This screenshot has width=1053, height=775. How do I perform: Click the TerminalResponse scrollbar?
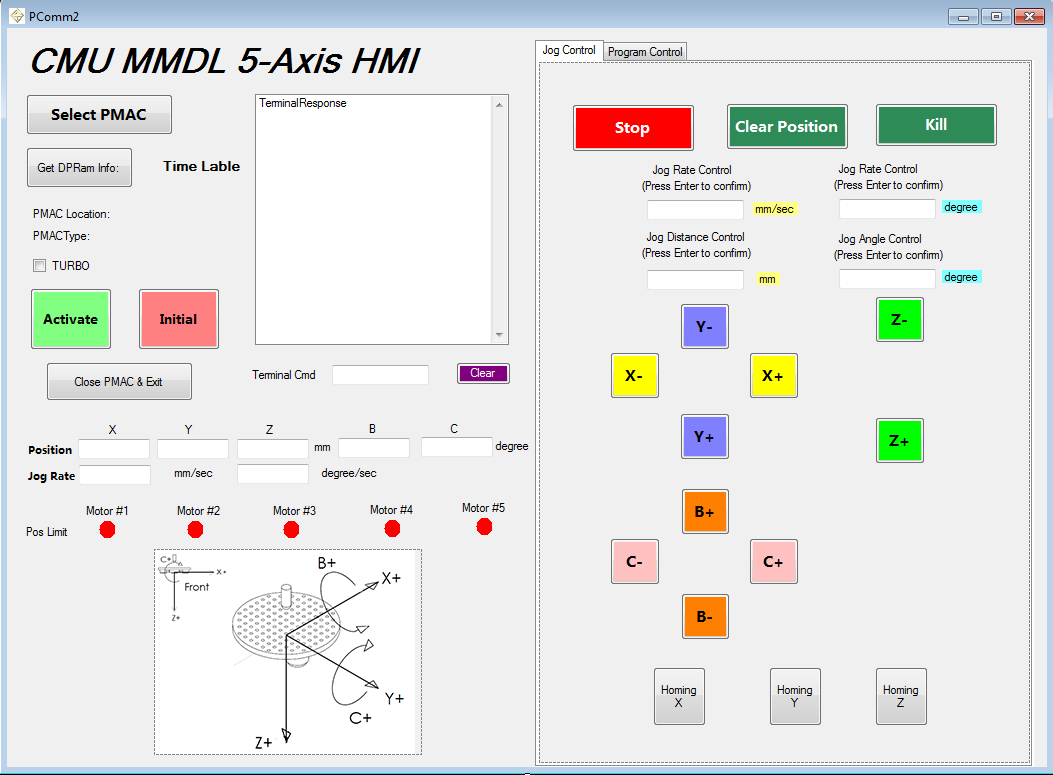point(500,218)
